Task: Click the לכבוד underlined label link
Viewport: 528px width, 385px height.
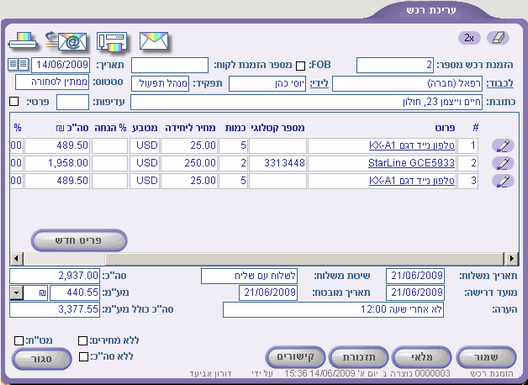Action: [x=500, y=84]
